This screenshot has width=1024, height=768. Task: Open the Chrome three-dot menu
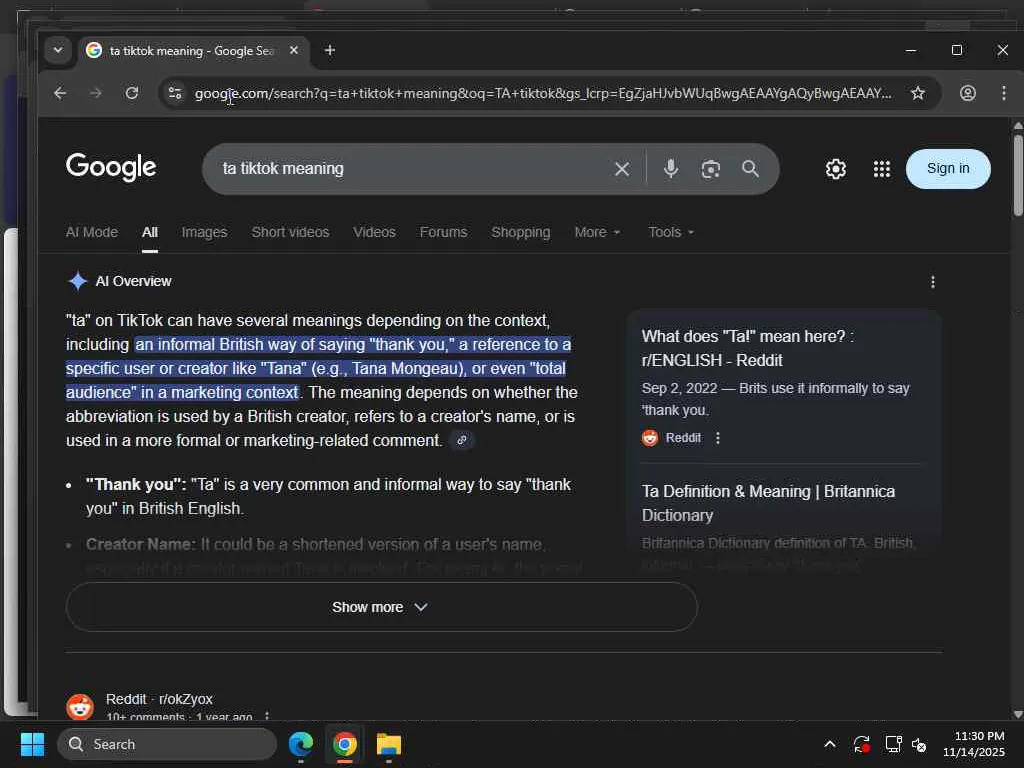[1004, 93]
